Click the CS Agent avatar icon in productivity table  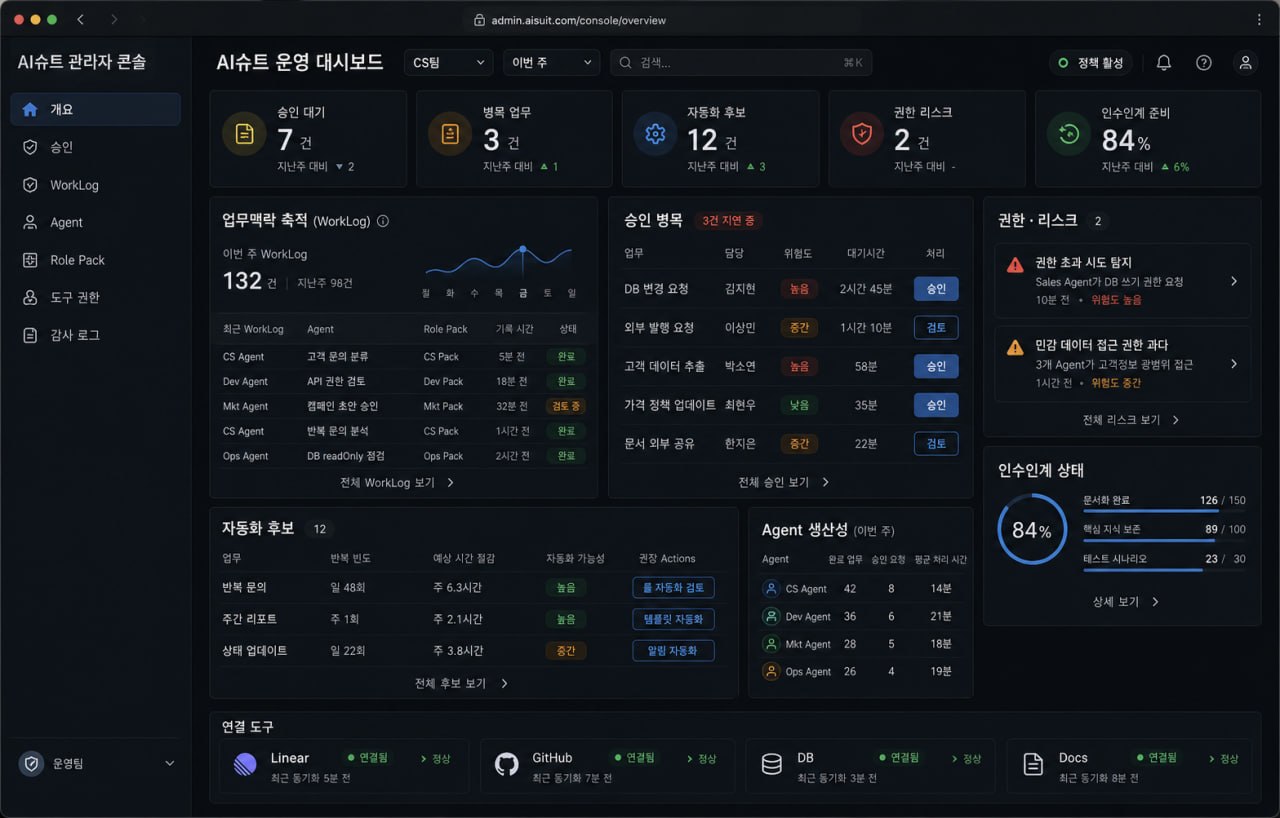click(x=771, y=589)
